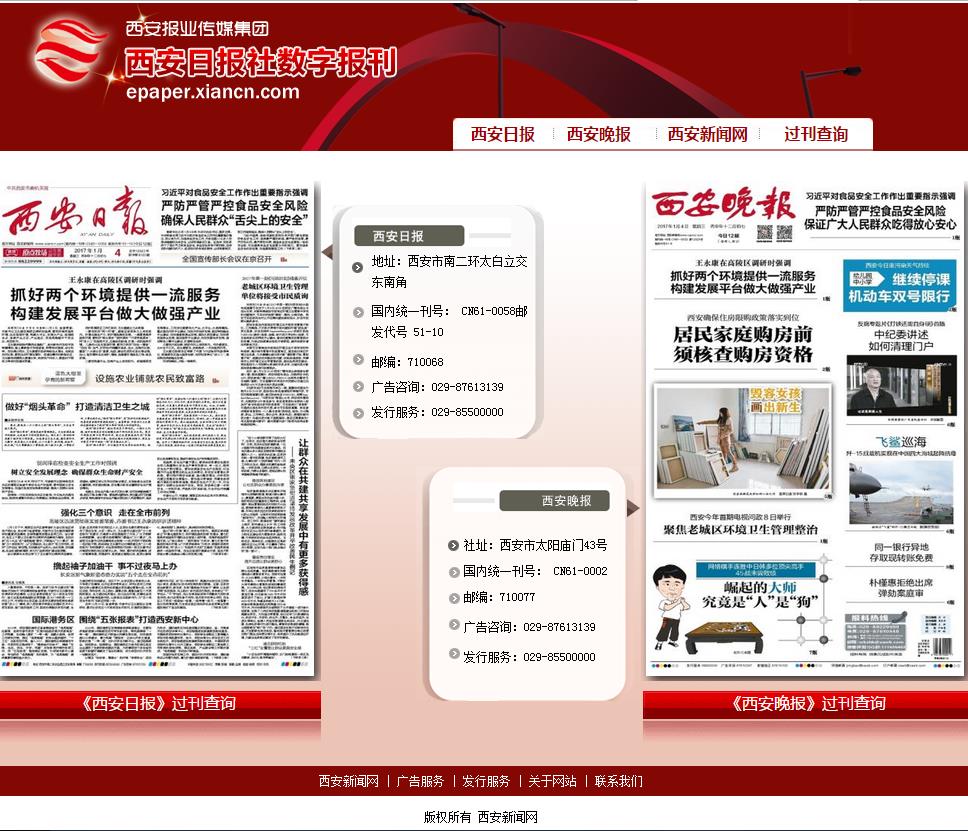The image size is (968, 831).
Task: Select postal code 710068 text
Action: coord(425,362)
